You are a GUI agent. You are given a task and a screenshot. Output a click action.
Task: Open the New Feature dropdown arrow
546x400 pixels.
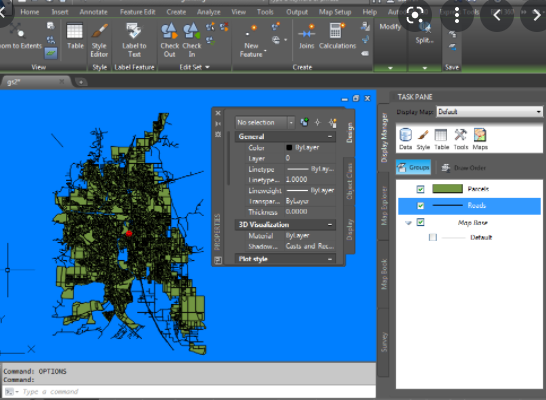click(x=265, y=51)
